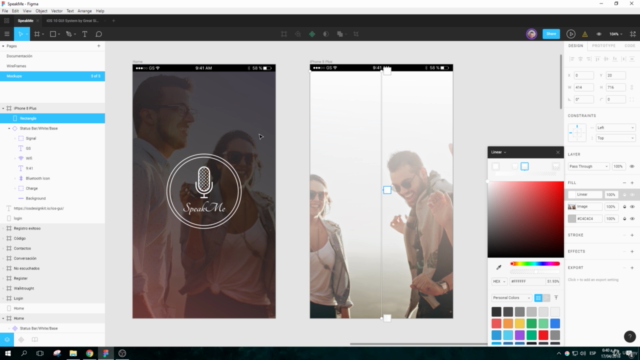Viewport: 640px width, 360px height.
Task: Switch to iOS 10 GUI System tab
Action: click(73, 21)
